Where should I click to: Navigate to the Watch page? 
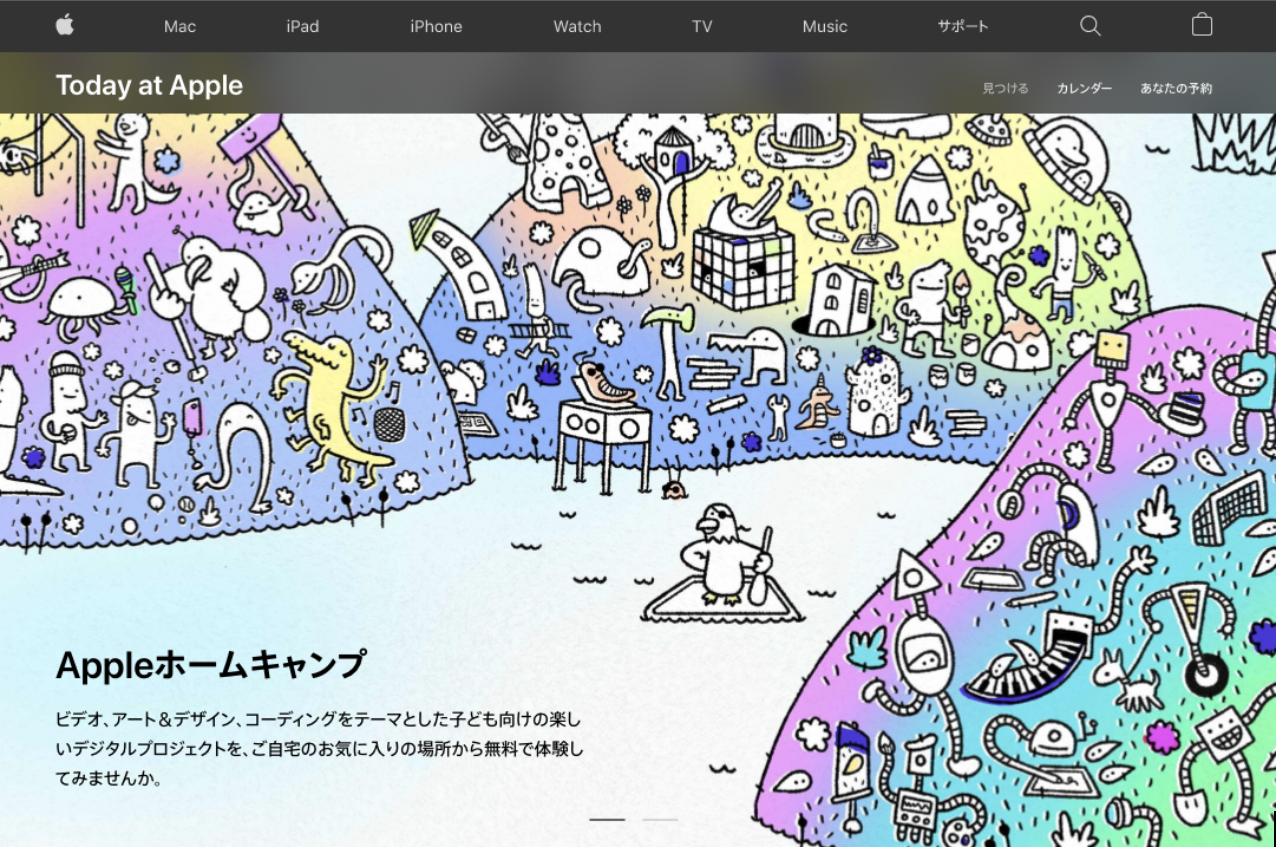click(x=577, y=27)
